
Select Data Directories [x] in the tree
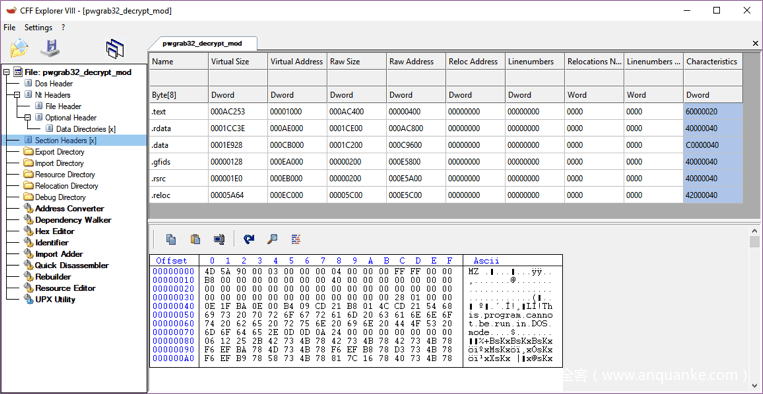coord(86,129)
